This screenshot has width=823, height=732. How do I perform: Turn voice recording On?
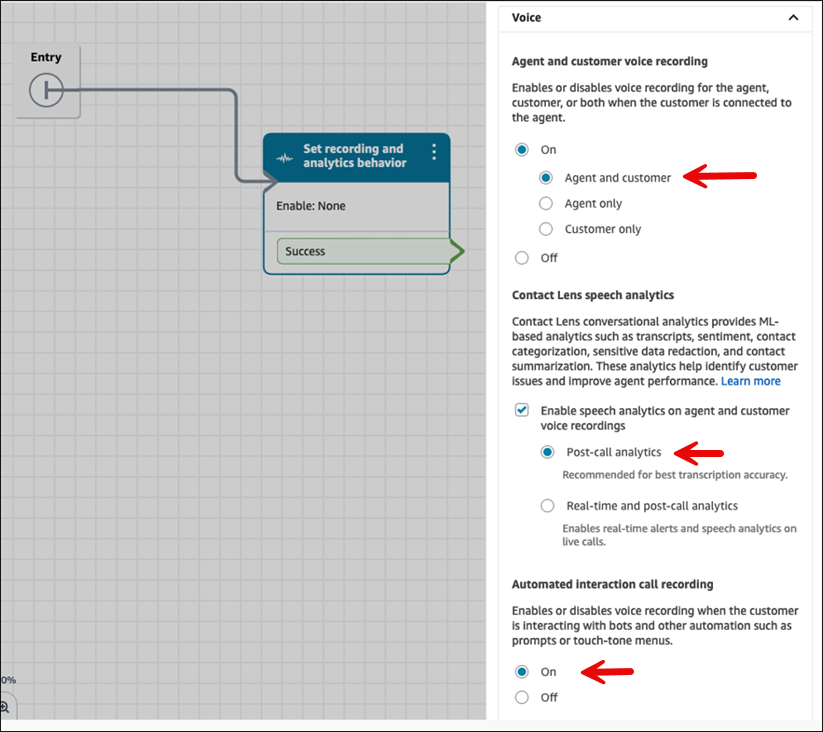[522, 150]
